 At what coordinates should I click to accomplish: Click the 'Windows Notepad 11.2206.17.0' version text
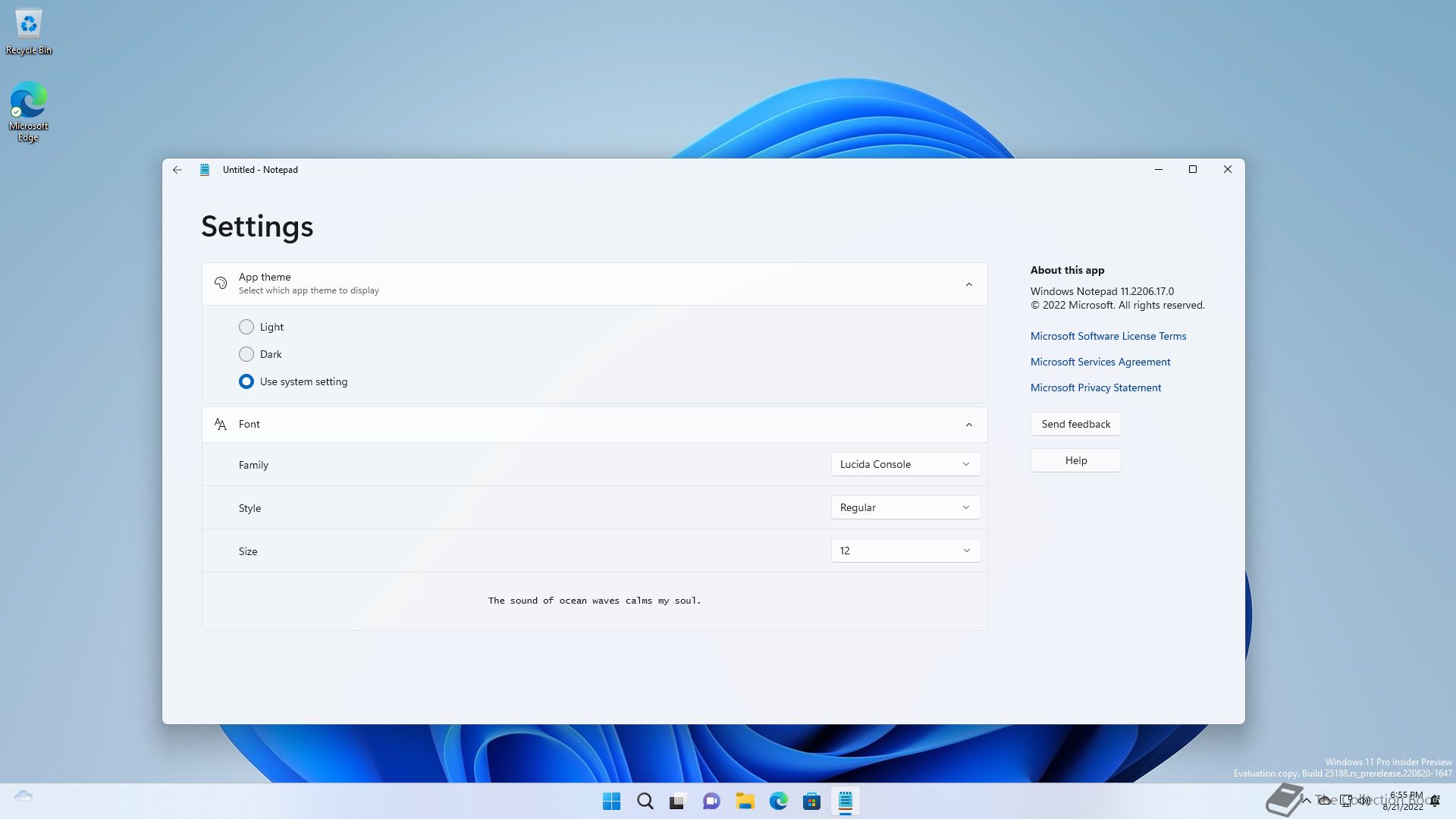pos(1102,291)
